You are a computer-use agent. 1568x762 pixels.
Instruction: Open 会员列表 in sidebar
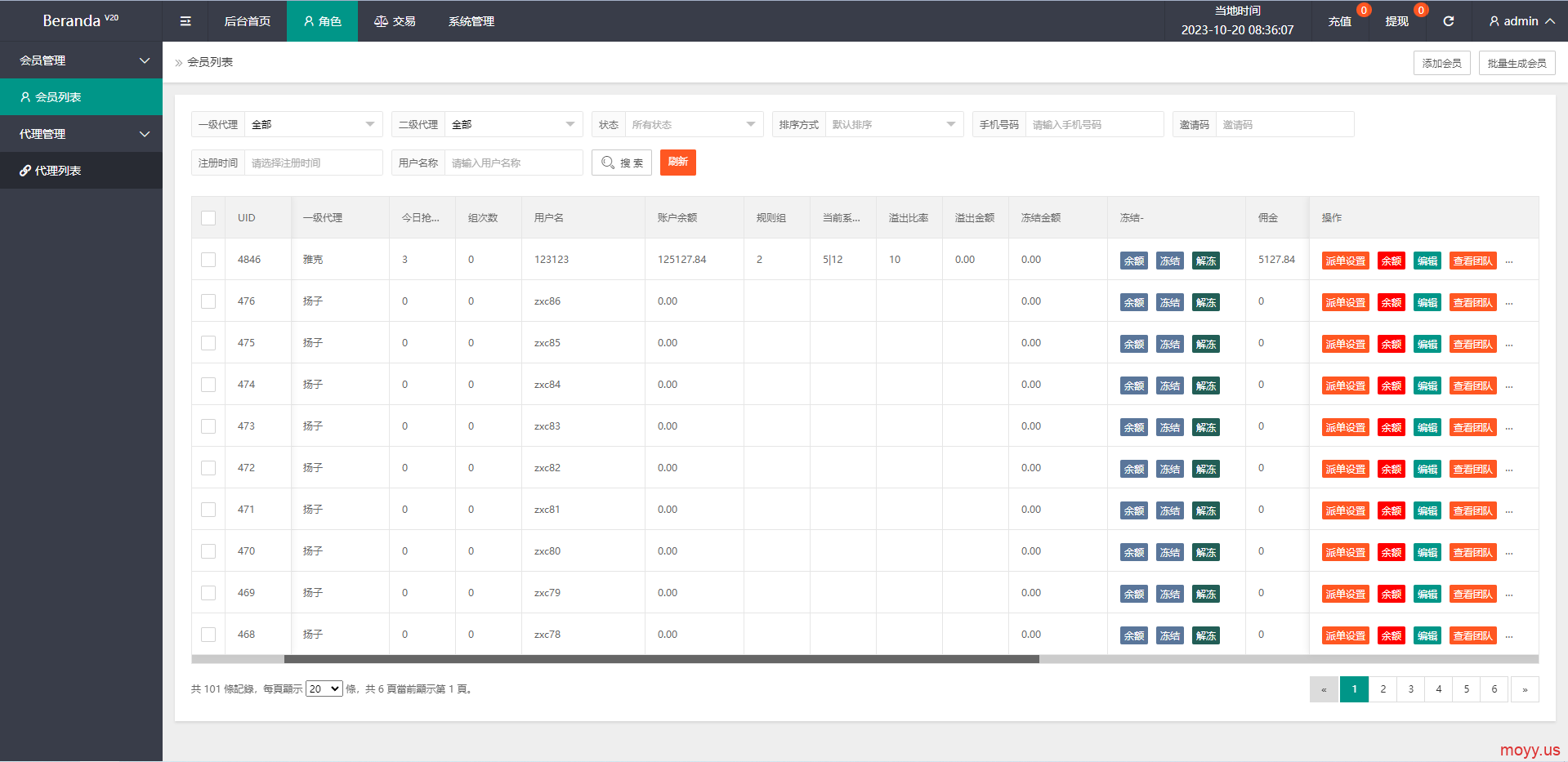pos(81,97)
